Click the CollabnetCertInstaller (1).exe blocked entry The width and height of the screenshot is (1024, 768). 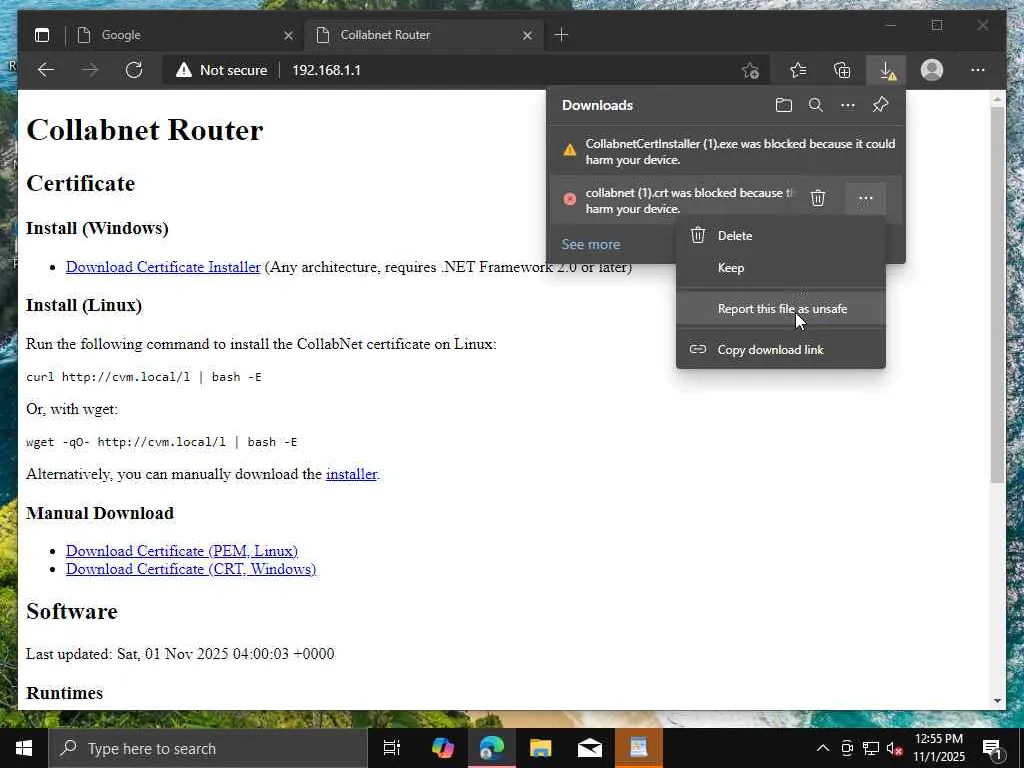(x=726, y=152)
